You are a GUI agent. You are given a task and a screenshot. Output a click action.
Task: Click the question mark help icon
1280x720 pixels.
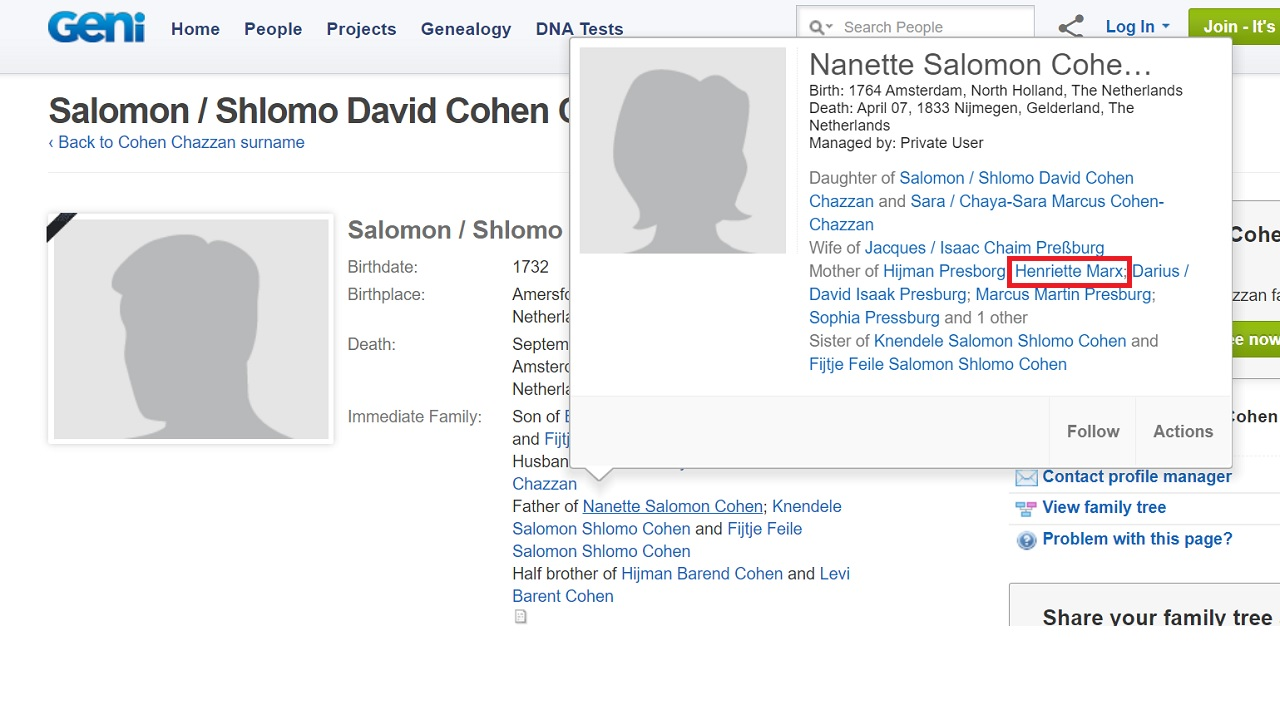point(1026,540)
